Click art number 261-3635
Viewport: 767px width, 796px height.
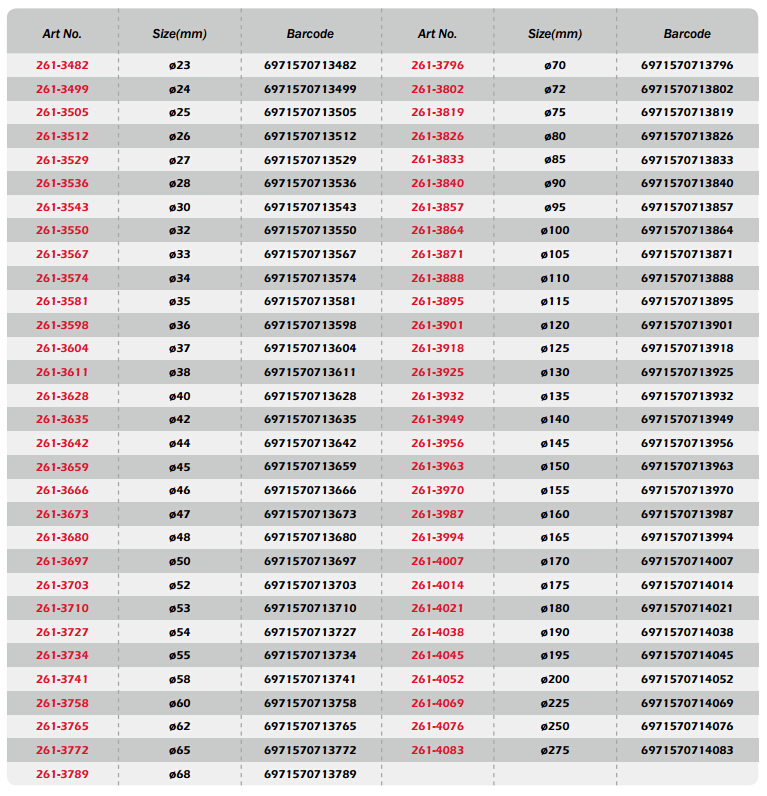click(x=62, y=419)
